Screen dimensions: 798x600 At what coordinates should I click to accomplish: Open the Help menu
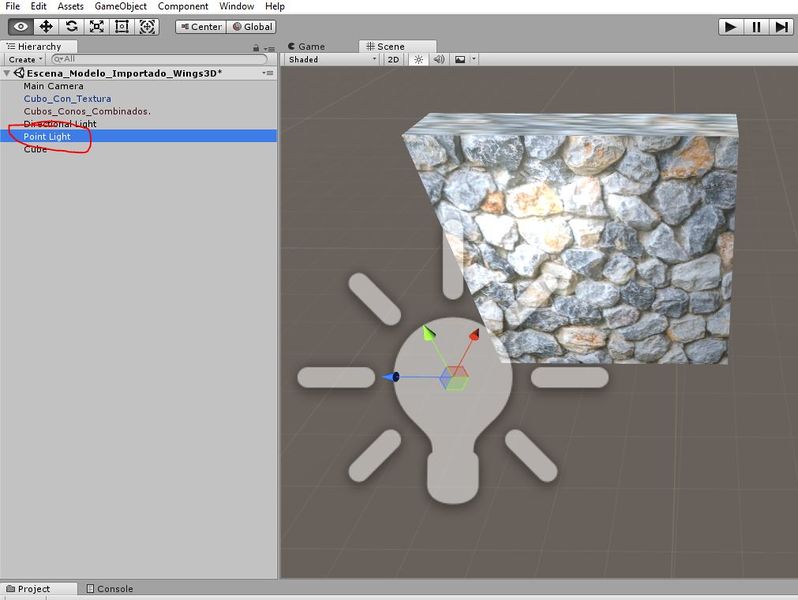[x=275, y=6]
